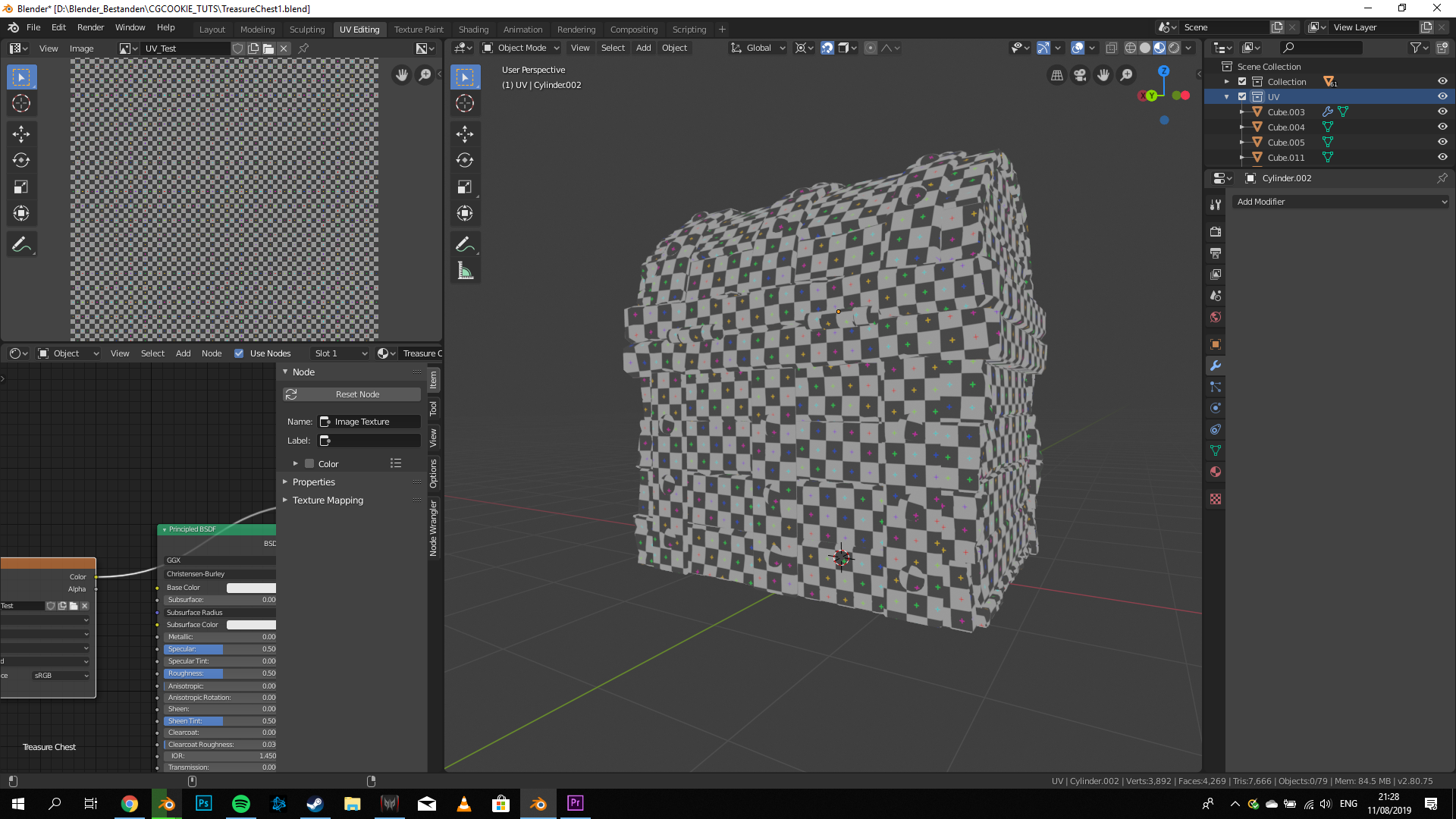Screen dimensions: 1456x819
Task: Adjust the Roughness slider in Principled BSDF
Action: point(220,673)
